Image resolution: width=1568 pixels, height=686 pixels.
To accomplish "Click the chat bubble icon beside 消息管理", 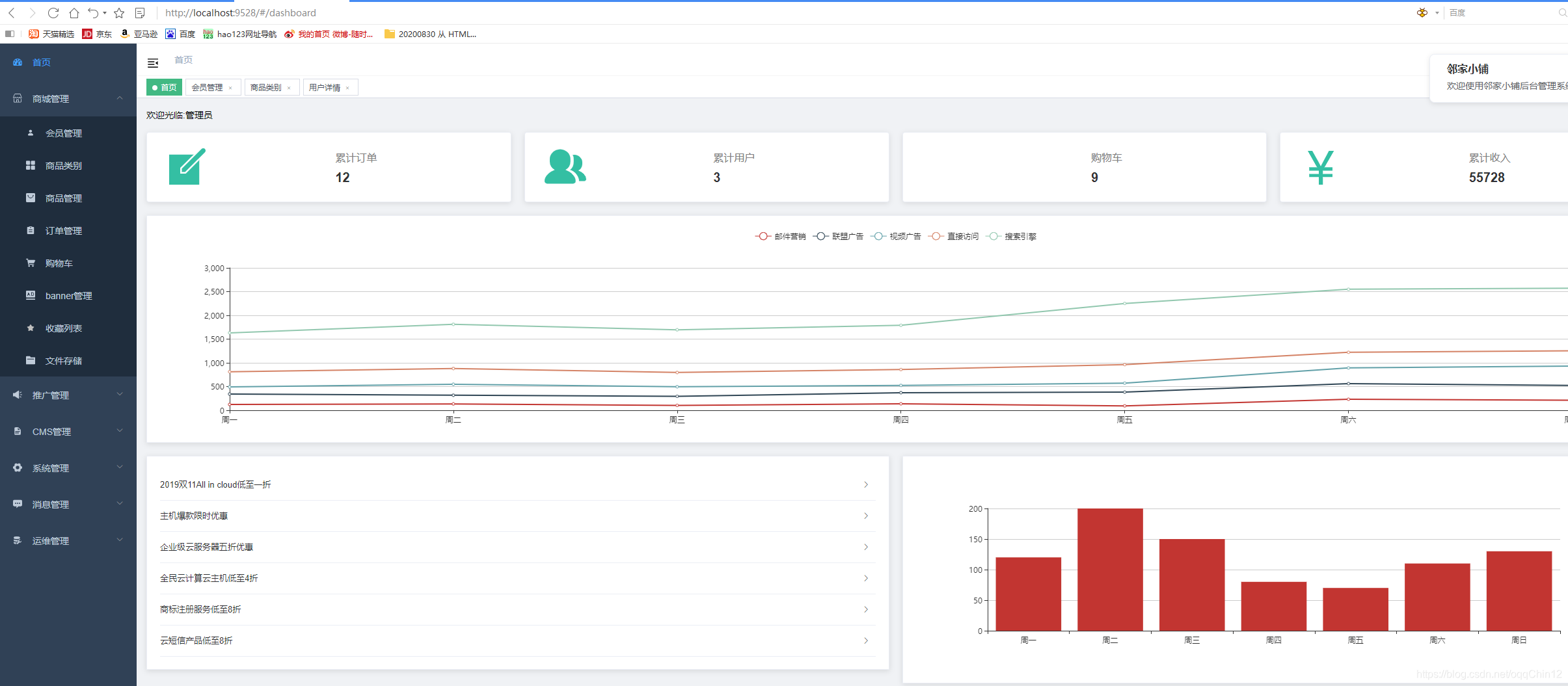I will [x=18, y=504].
